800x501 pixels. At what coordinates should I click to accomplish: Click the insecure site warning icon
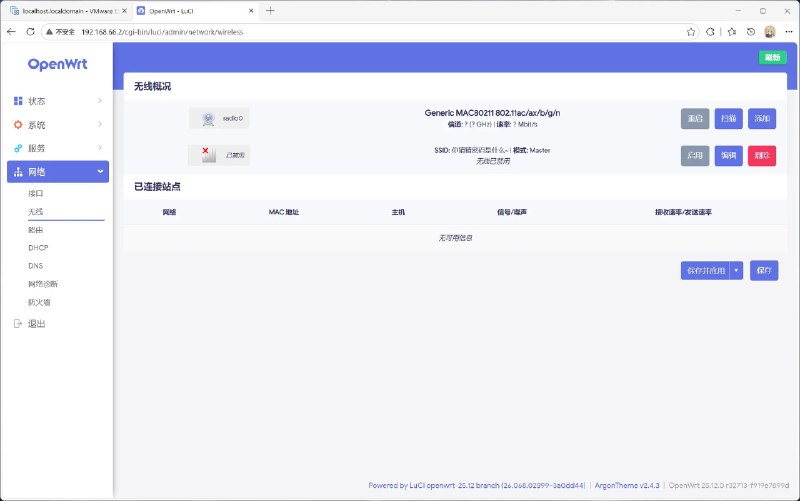(x=49, y=32)
